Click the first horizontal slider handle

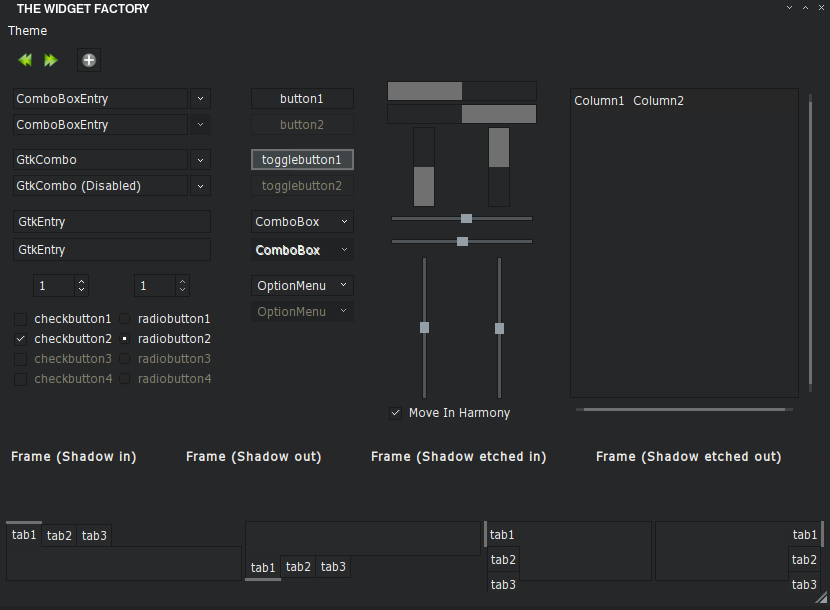466,218
